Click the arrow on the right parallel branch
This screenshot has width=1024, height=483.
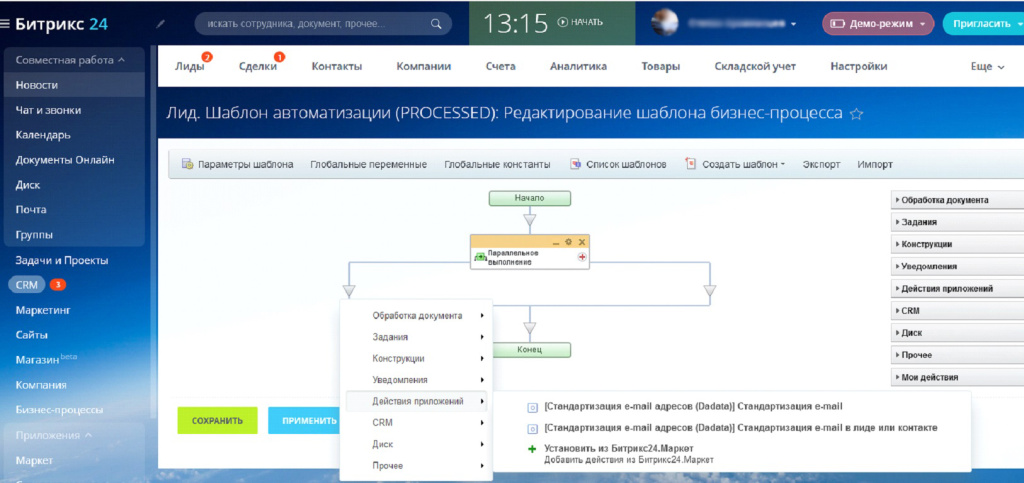pos(710,290)
